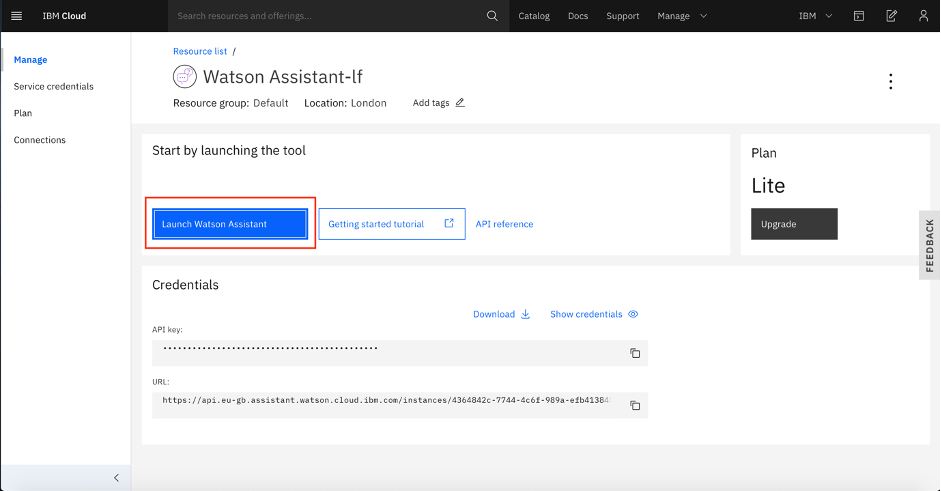Copy the API key with copy icon
This screenshot has width=941, height=491.
click(x=635, y=353)
